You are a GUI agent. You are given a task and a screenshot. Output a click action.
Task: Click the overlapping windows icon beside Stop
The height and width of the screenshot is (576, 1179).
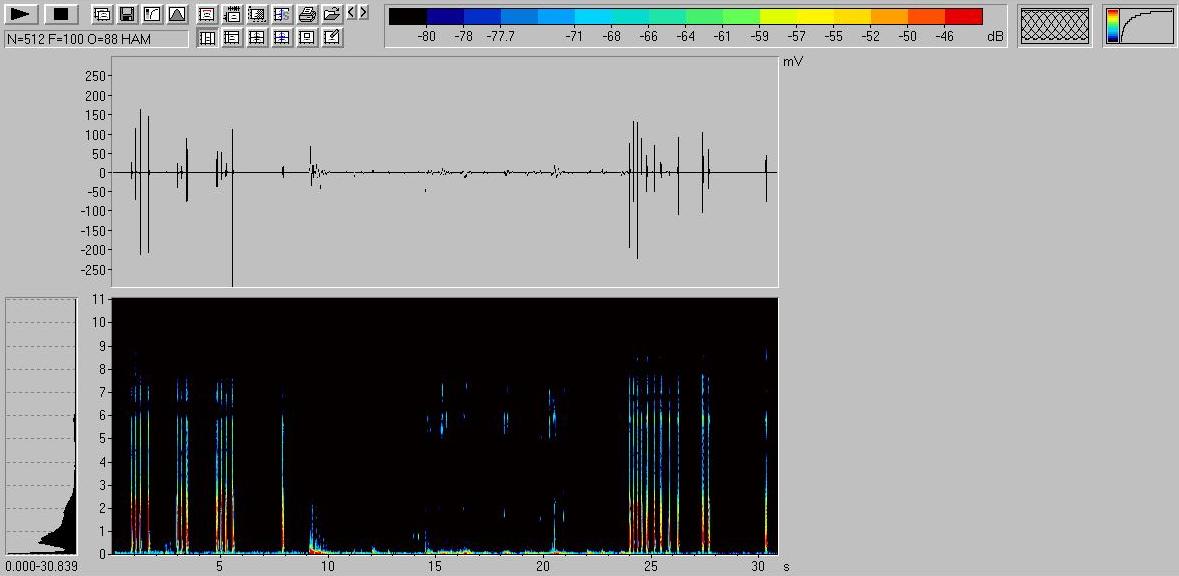pyautogui.click(x=102, y=14)
